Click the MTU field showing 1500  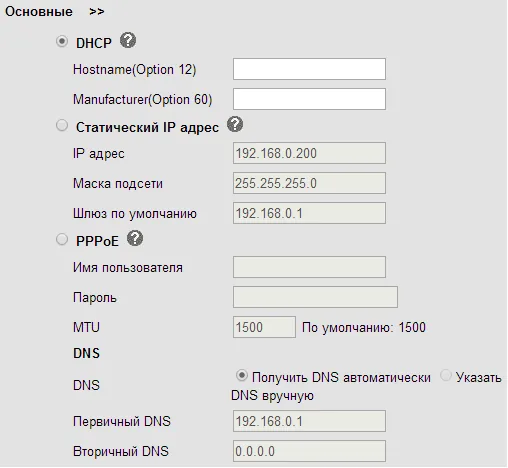coord(264,327)
